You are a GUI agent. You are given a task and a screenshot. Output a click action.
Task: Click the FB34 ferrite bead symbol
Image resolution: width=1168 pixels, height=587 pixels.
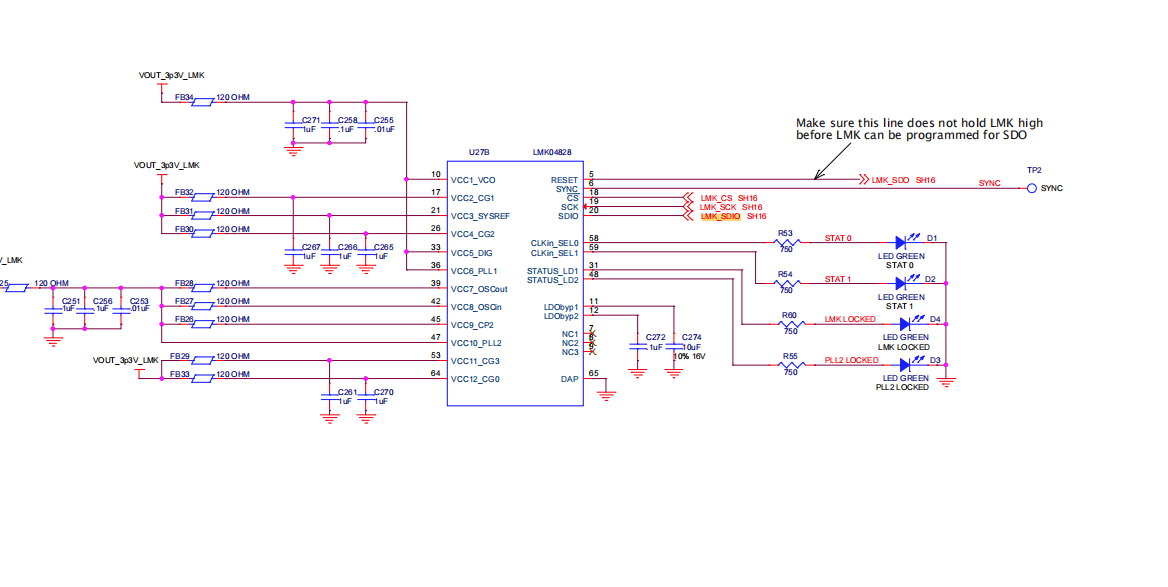[202, 101]
